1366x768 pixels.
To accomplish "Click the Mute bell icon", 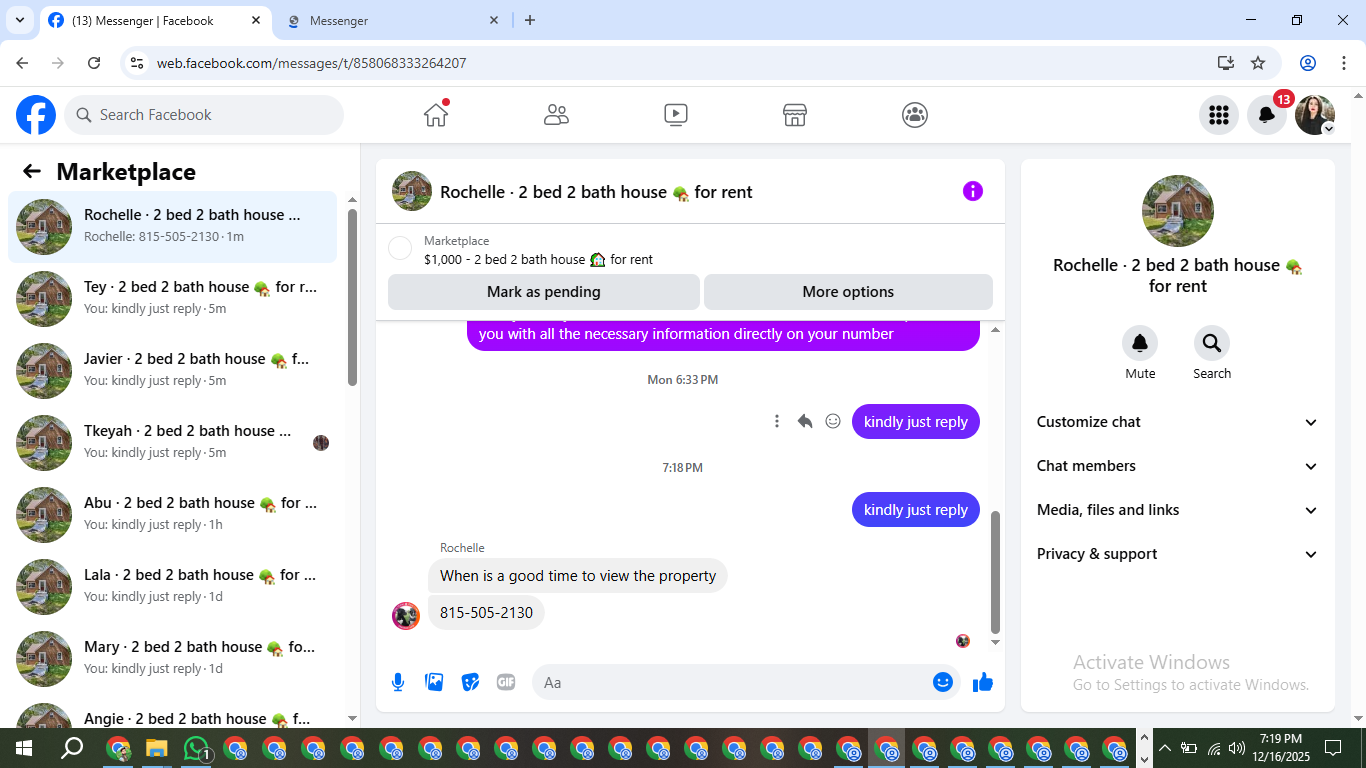I will (x=1140, y=343).
